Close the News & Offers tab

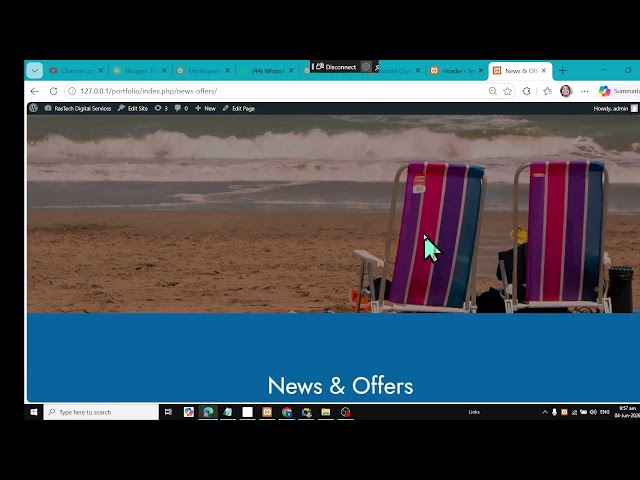point(544,71)
